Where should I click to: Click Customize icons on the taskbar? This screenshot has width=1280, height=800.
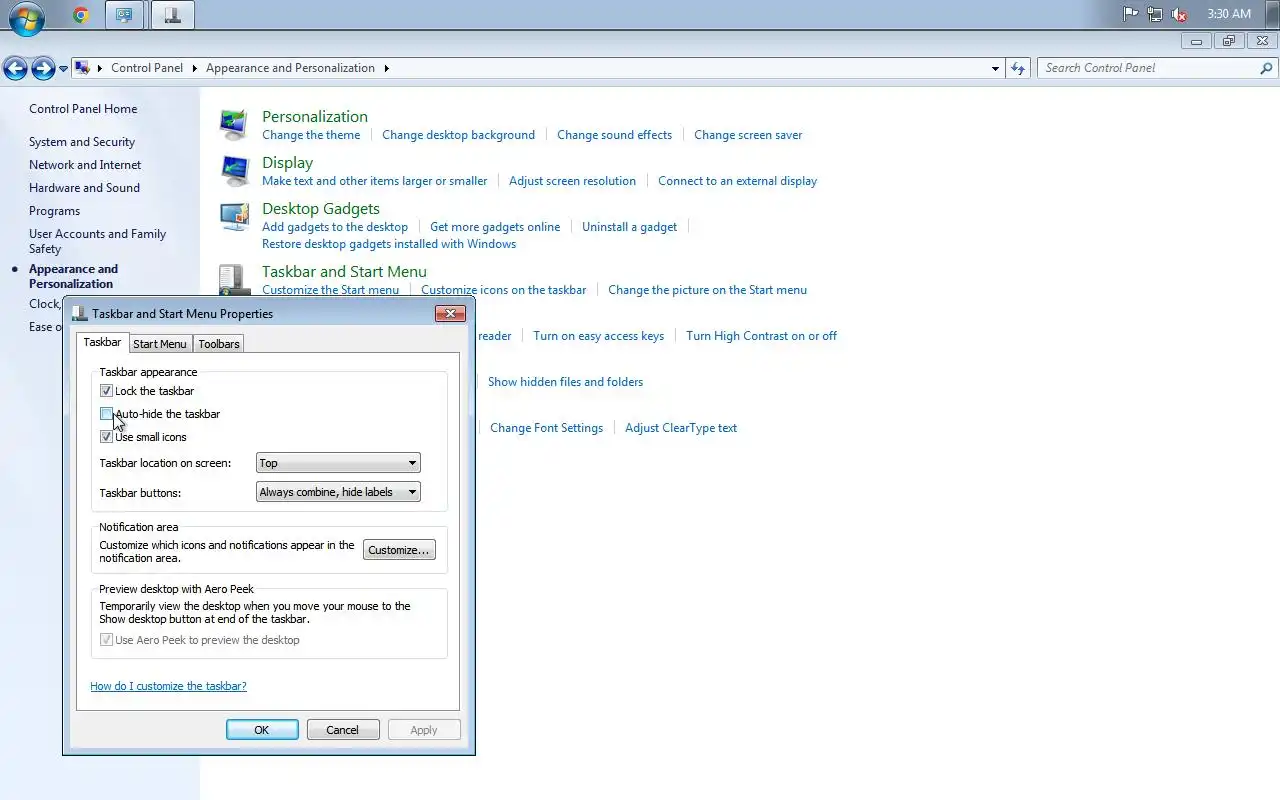click(504, 290)
